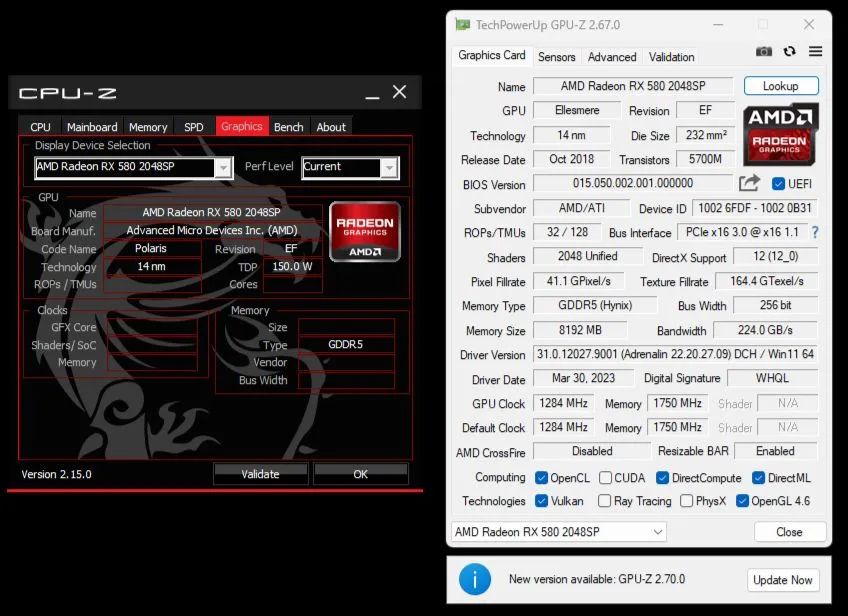Click the Bus Interface question mark
848x616 pixels.
815,233
